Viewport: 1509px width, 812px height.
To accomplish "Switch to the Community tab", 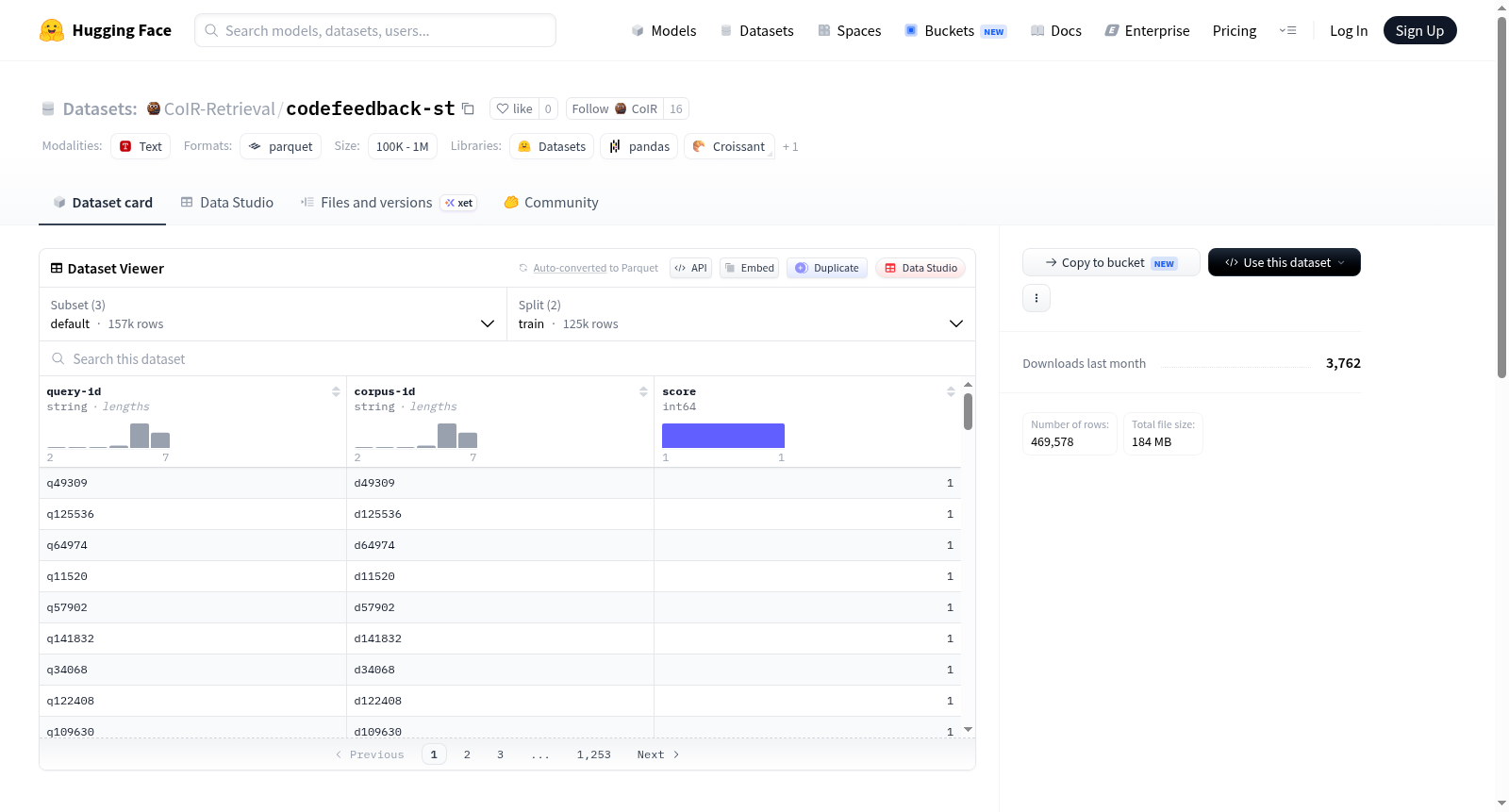I will pyautogui.click(x=551, y=203).
